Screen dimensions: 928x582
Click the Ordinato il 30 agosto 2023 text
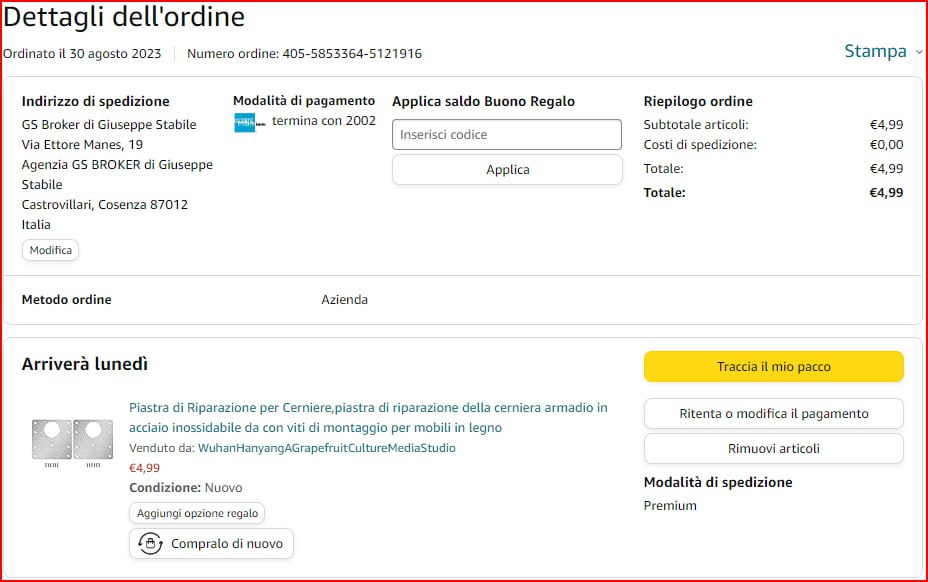pyautogui.click(x=82, y=54)
